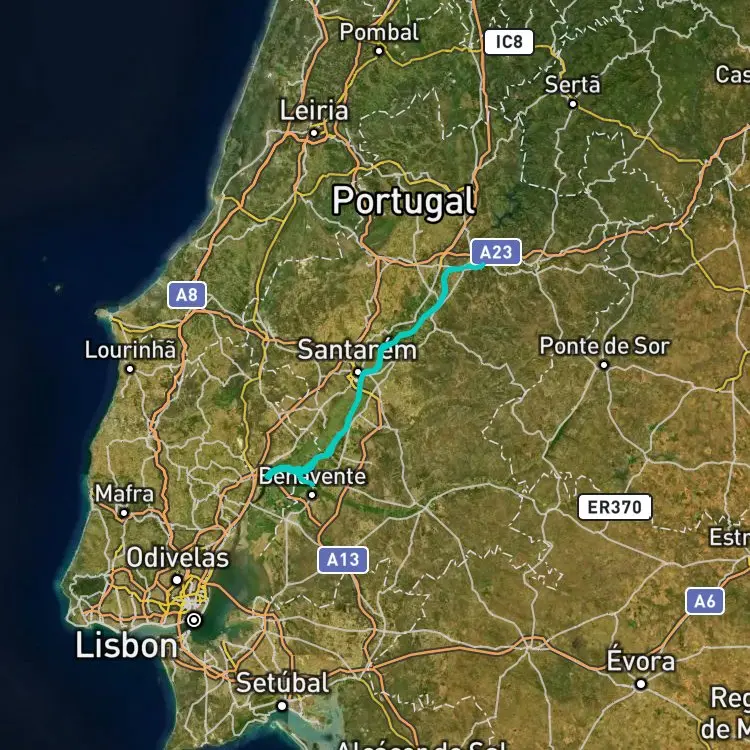
Task: Click the A8 highway shield
Action: point(187,295)
